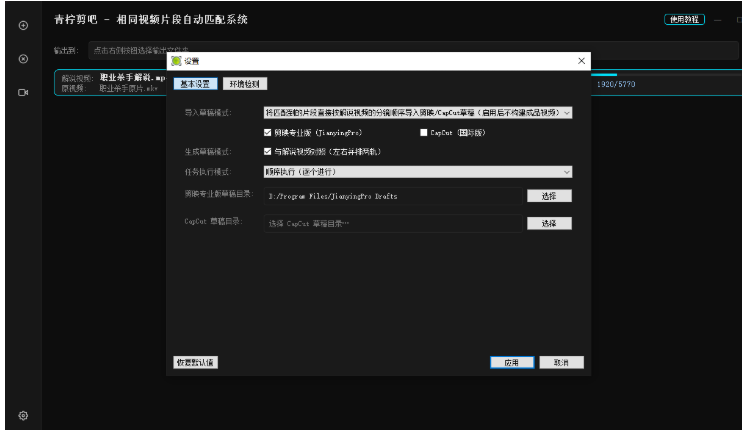
Task: Click the circled X sidebar icon
Action: tap(23, 59)
